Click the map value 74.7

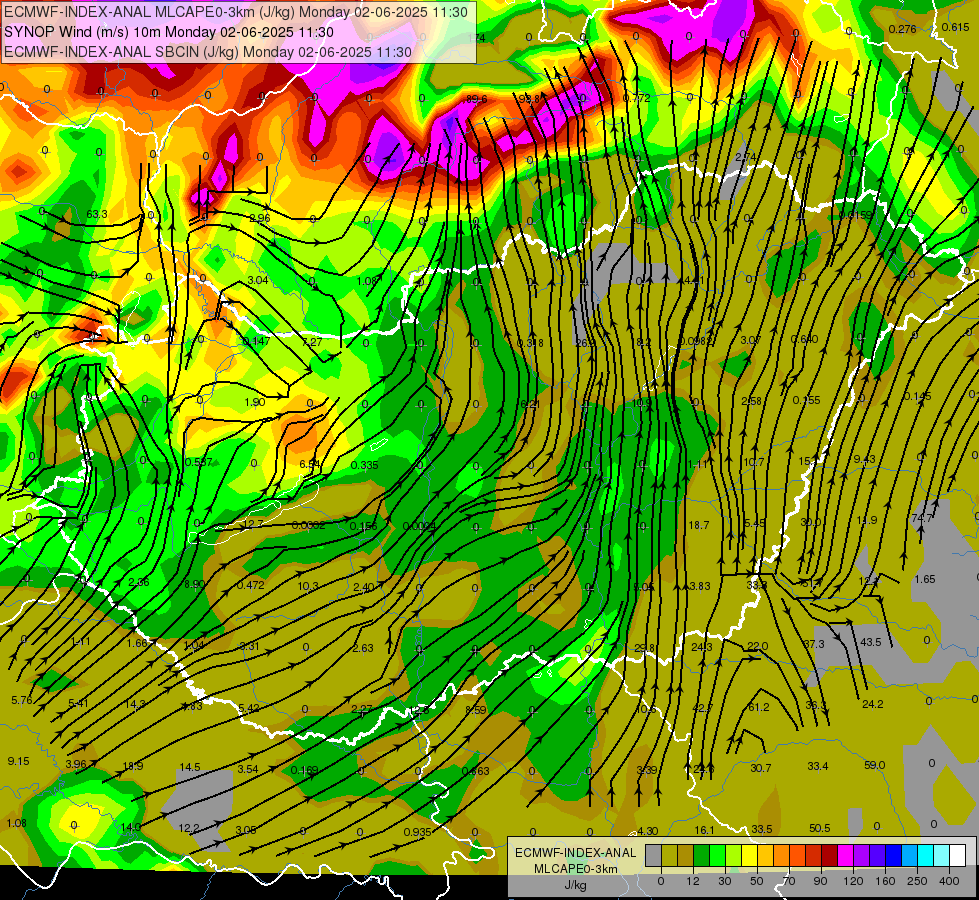coord(922,518)
